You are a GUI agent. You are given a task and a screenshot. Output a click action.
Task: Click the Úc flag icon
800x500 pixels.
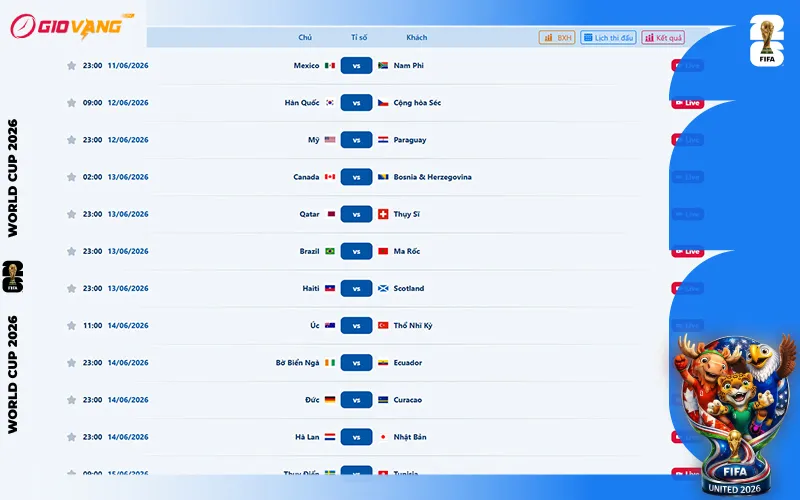330,326
